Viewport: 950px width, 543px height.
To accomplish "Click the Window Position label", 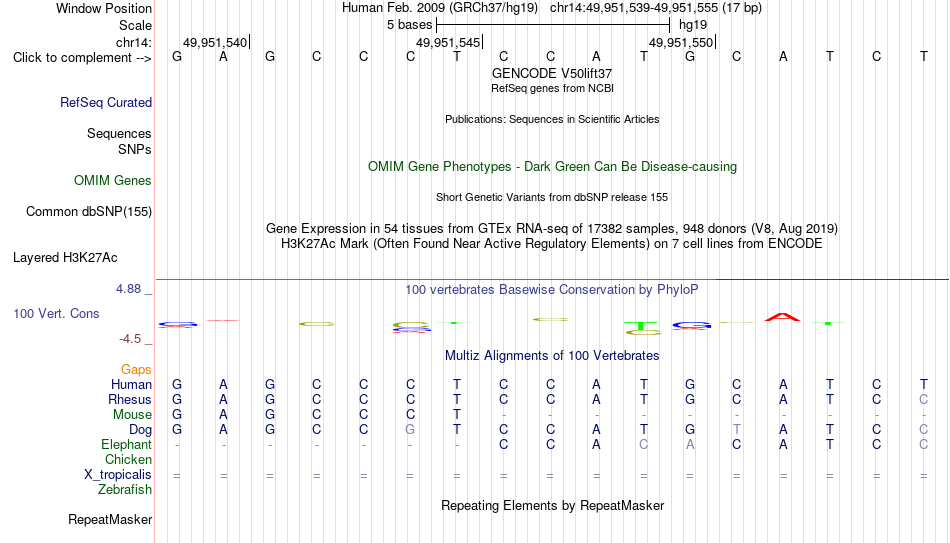I will click(x=104, y=8).
